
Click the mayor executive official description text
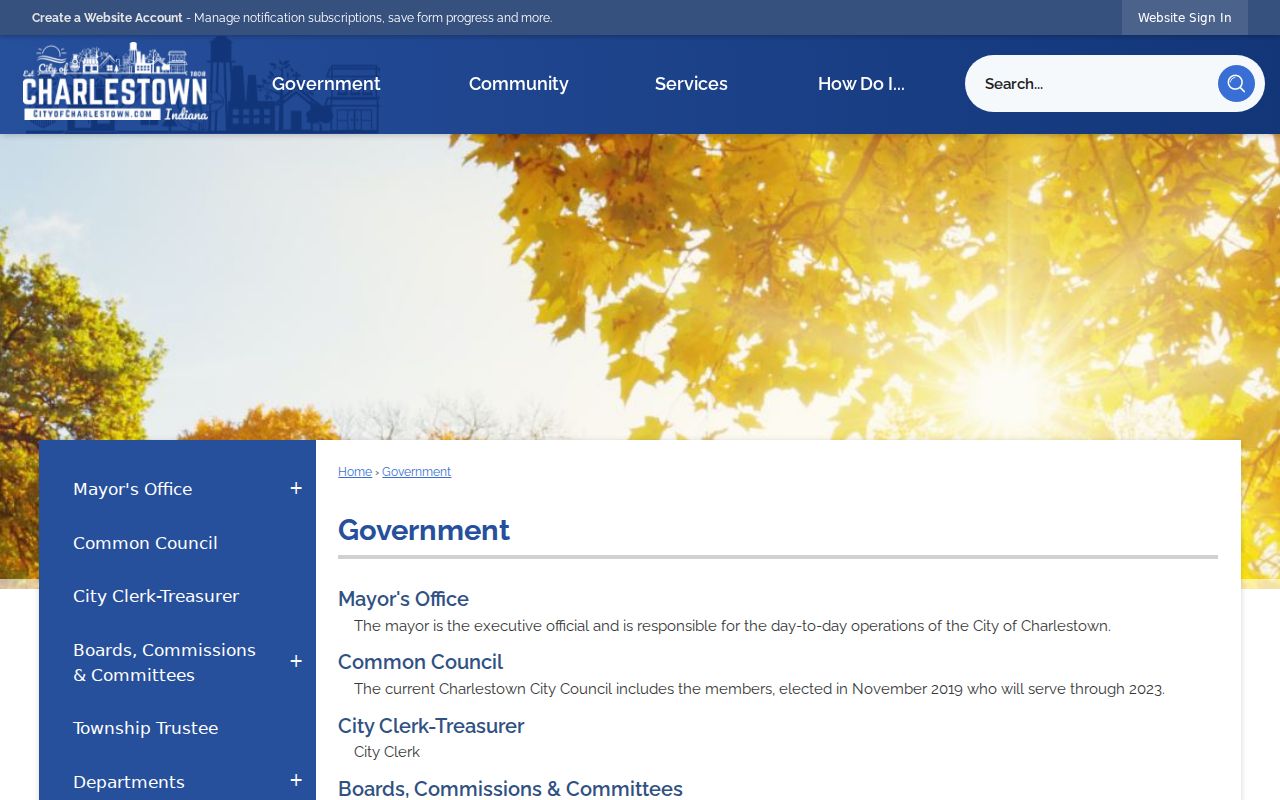pyautogui.click(x=732, y=626)
